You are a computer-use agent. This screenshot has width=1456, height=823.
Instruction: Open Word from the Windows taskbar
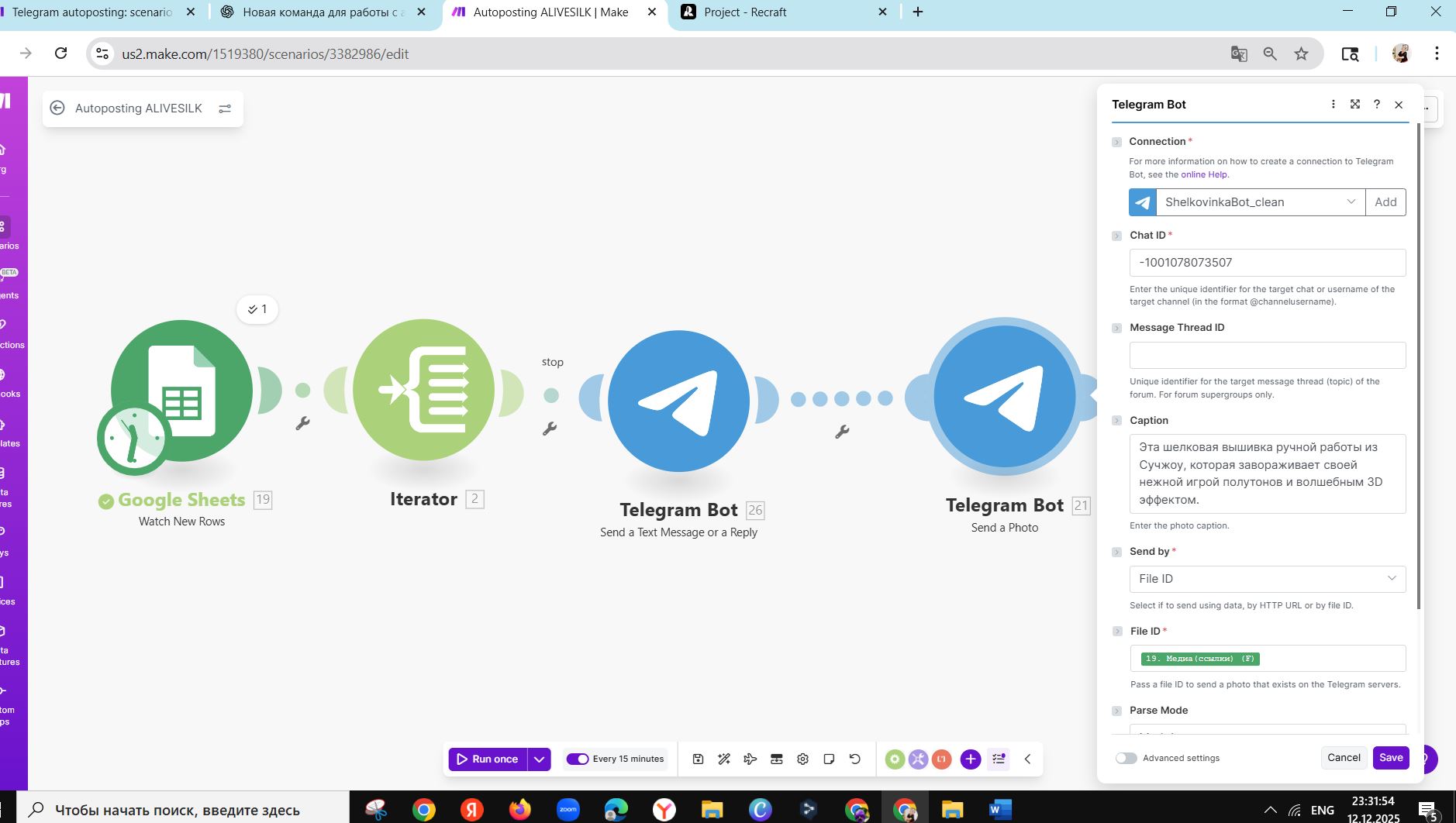point(1000,810)
